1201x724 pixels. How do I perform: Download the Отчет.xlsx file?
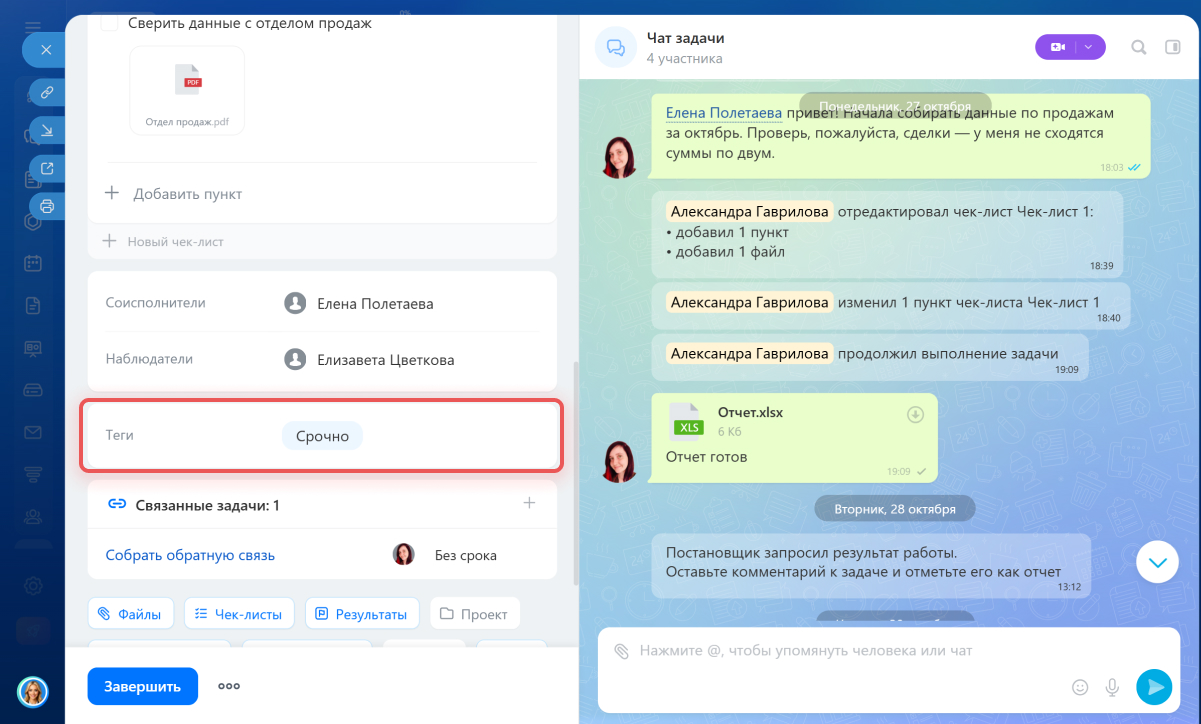pyautogui.click(x=915, y=415)
